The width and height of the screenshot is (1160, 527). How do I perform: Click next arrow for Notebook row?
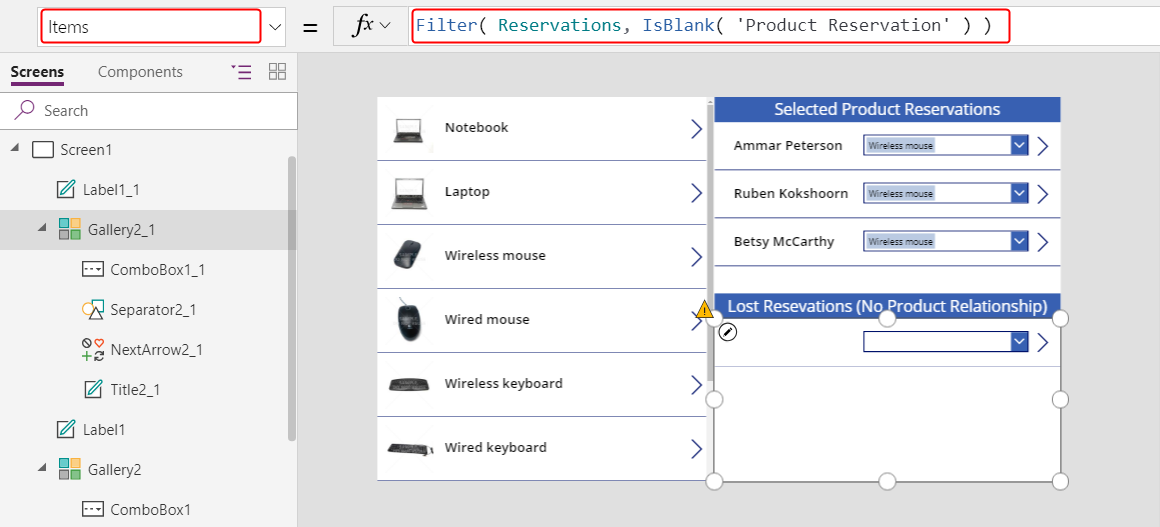pos(696,129)
